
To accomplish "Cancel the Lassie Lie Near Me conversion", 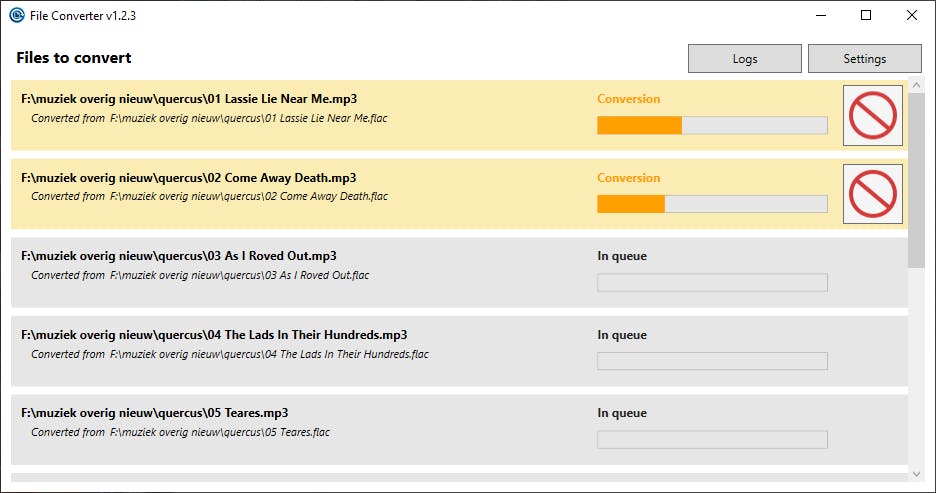I will tap(872, 115).
